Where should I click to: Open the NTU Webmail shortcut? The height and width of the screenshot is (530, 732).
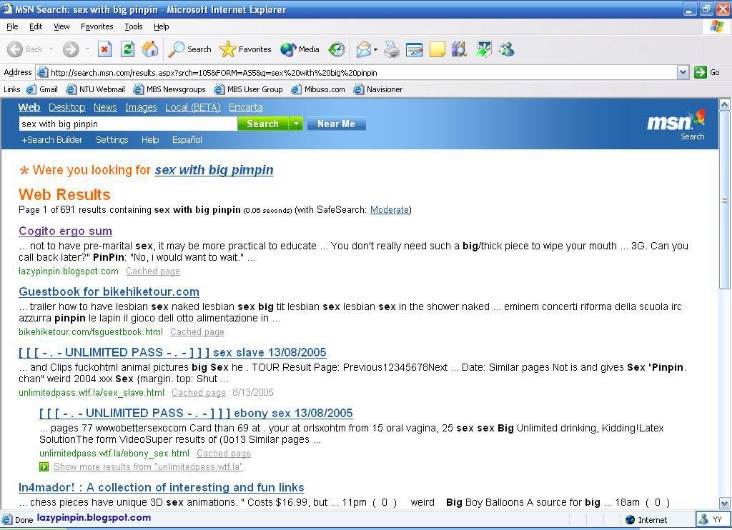pyautogui.click(x=96, y=89)
